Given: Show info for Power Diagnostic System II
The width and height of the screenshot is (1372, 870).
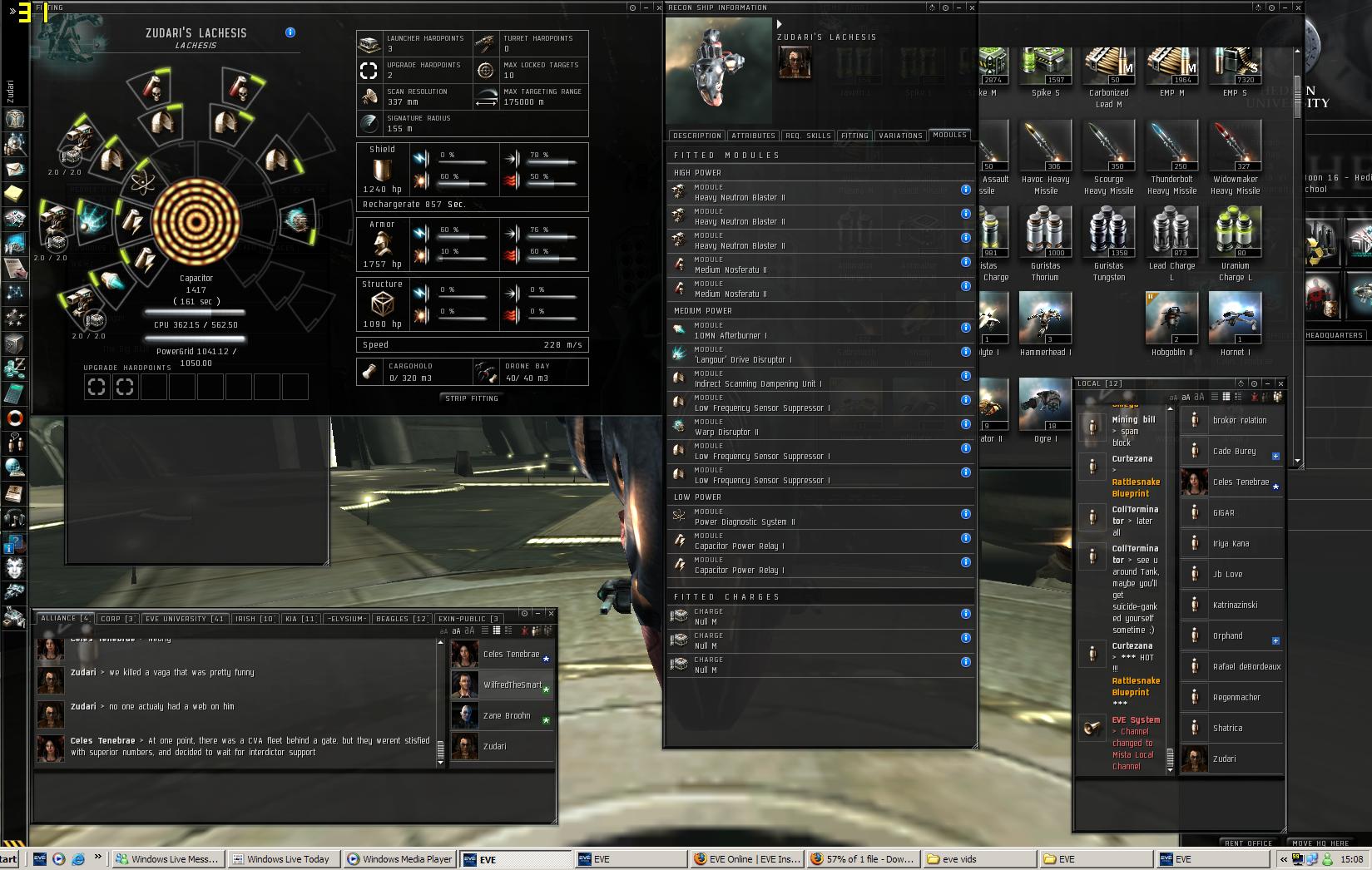Looking at the screenshot, I should point(965,514).
